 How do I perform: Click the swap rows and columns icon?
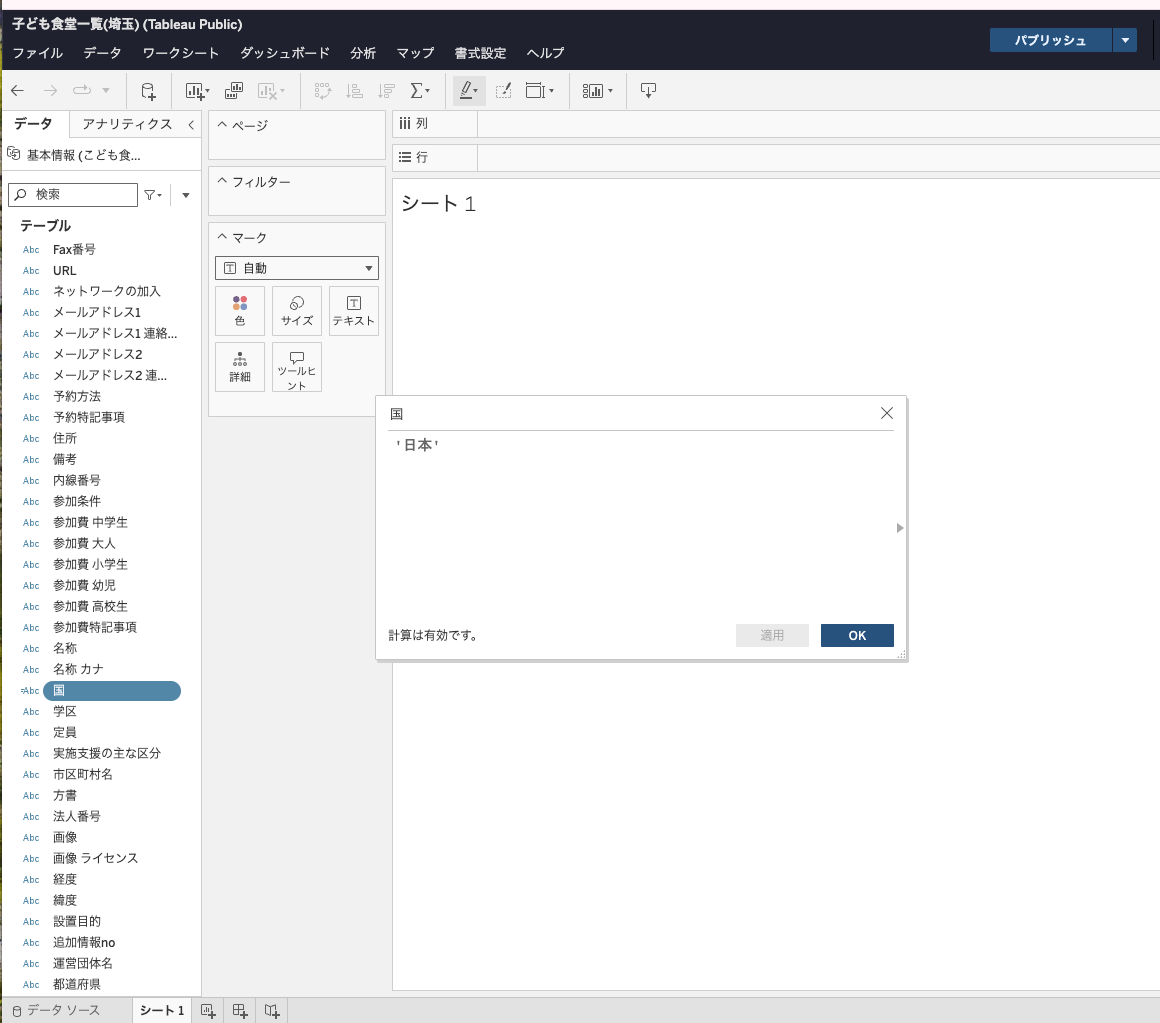click(323, 91)
